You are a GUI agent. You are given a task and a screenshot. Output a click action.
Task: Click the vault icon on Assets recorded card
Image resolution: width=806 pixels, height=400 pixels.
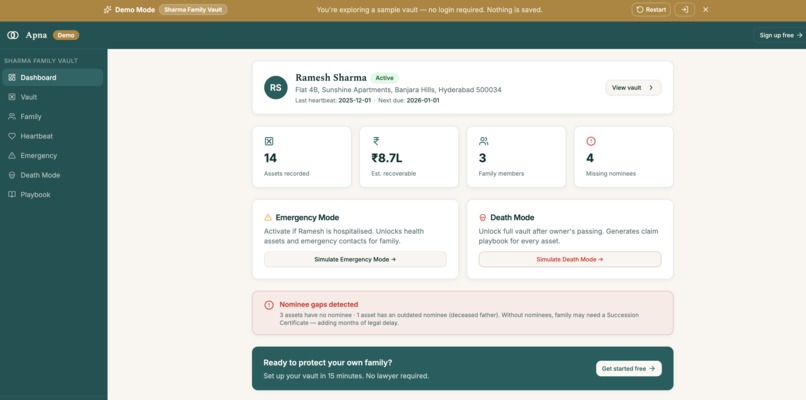[269, 141]
